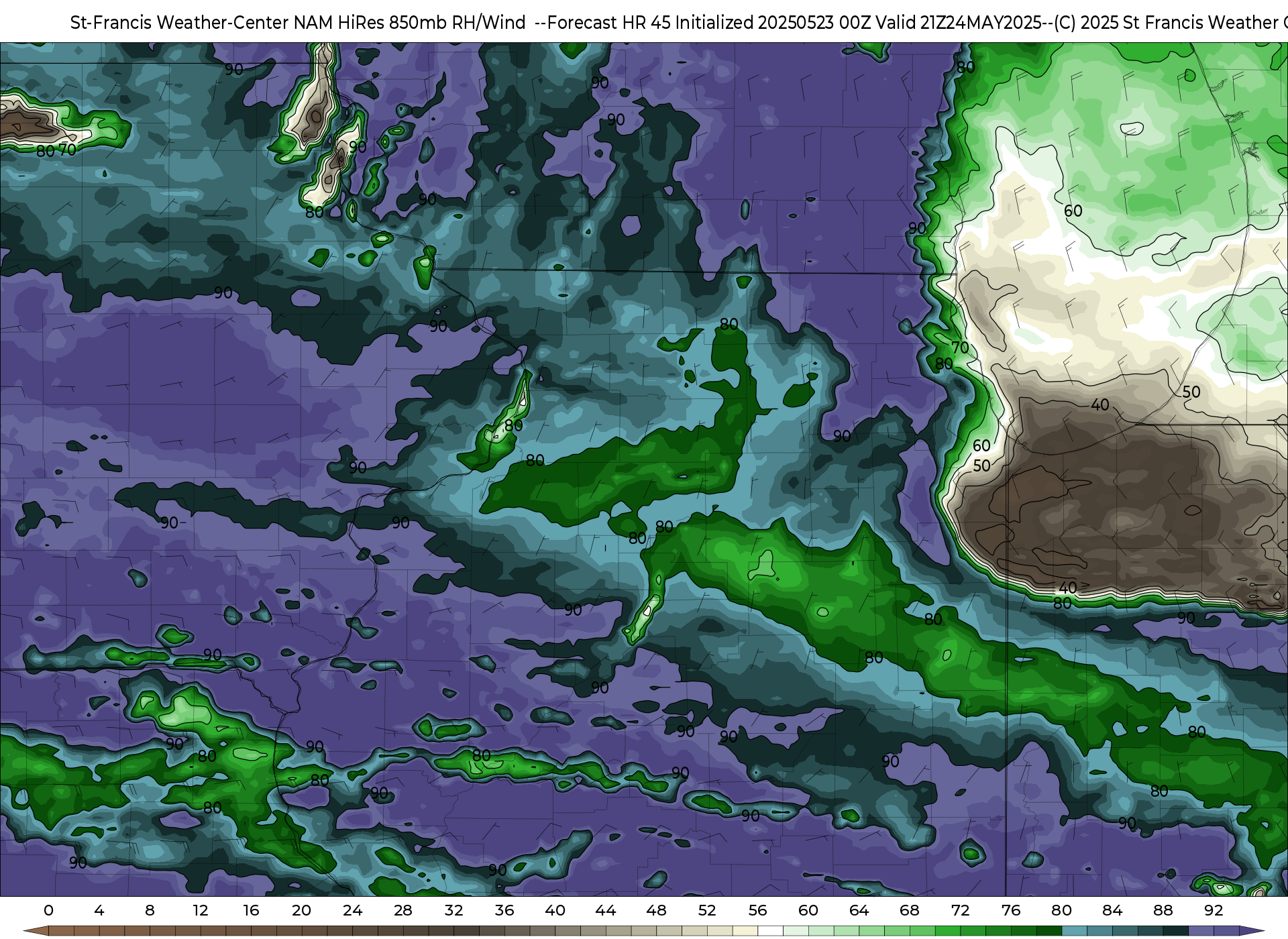Select 'NAM HiRes 850mb RH/Wind' in the title
Screen dimensions: 1288x939
pos(410,23)
